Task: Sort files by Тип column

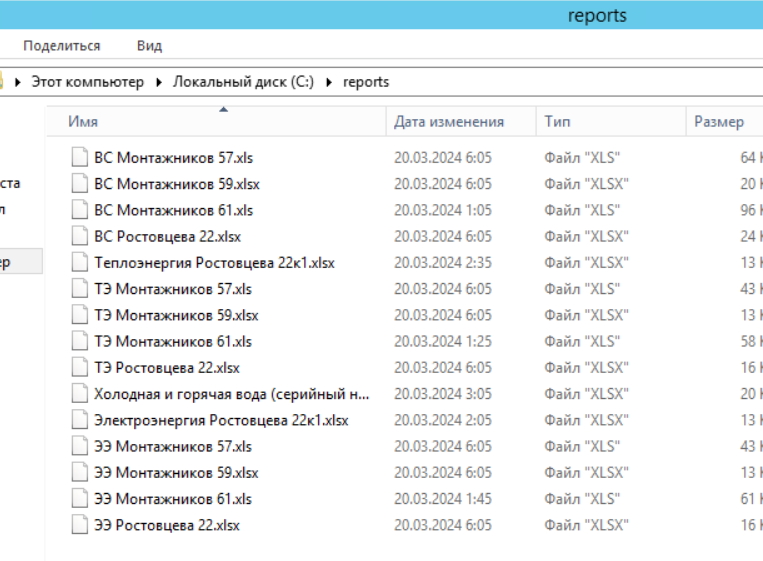Action: [557, 122]
